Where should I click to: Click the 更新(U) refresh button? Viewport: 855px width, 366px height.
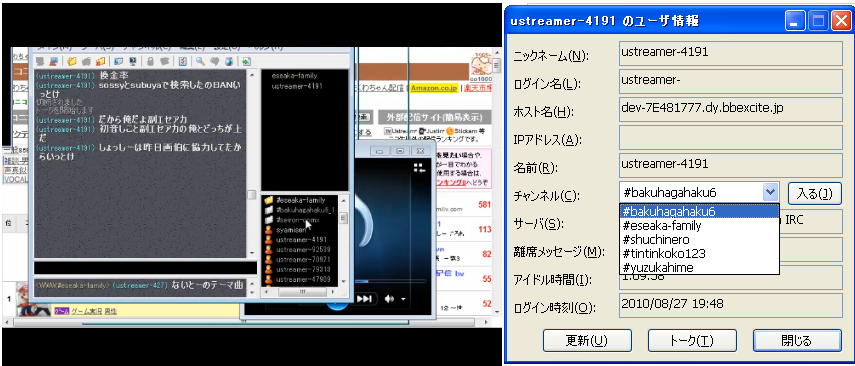click(x=587, y=341)
